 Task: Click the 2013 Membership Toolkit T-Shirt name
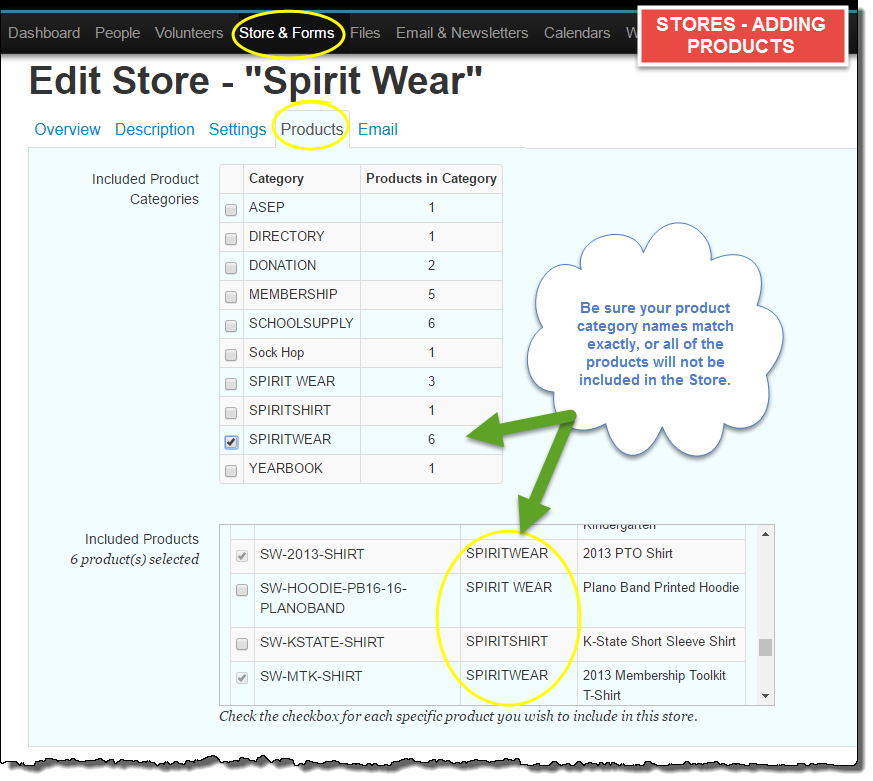click(x=654, y=685)
